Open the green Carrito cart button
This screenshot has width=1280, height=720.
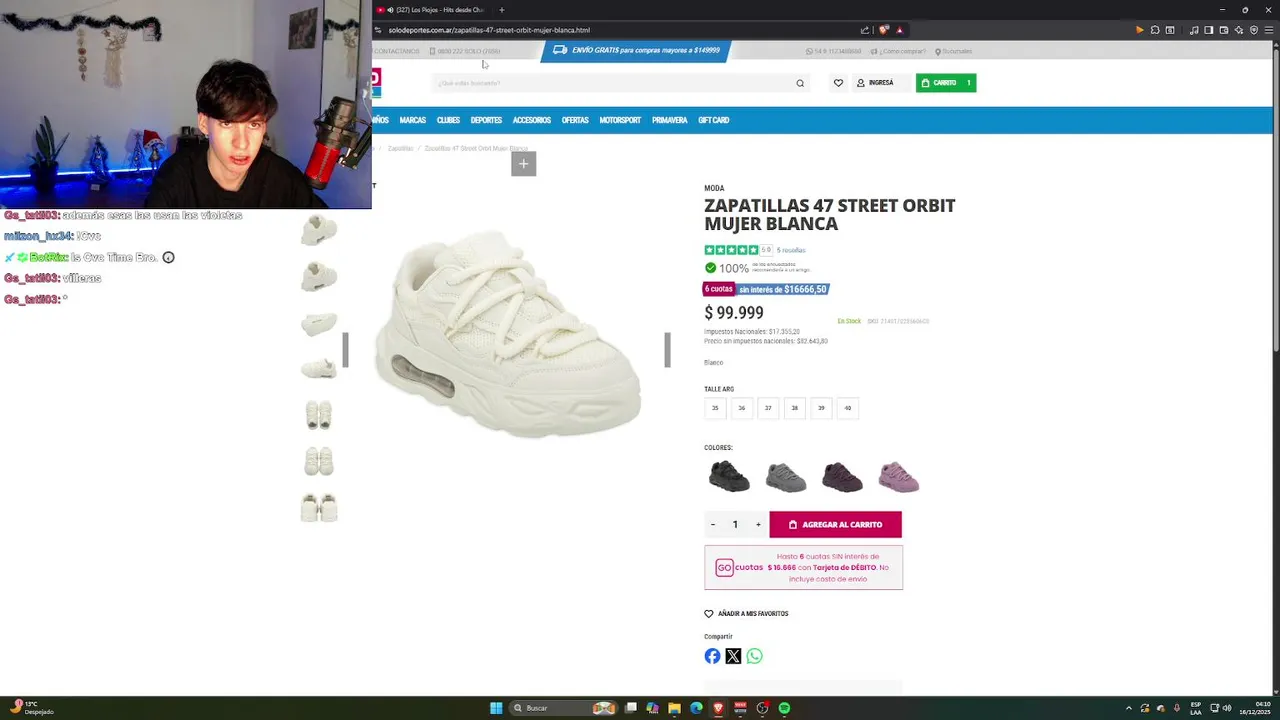(946, 83)
